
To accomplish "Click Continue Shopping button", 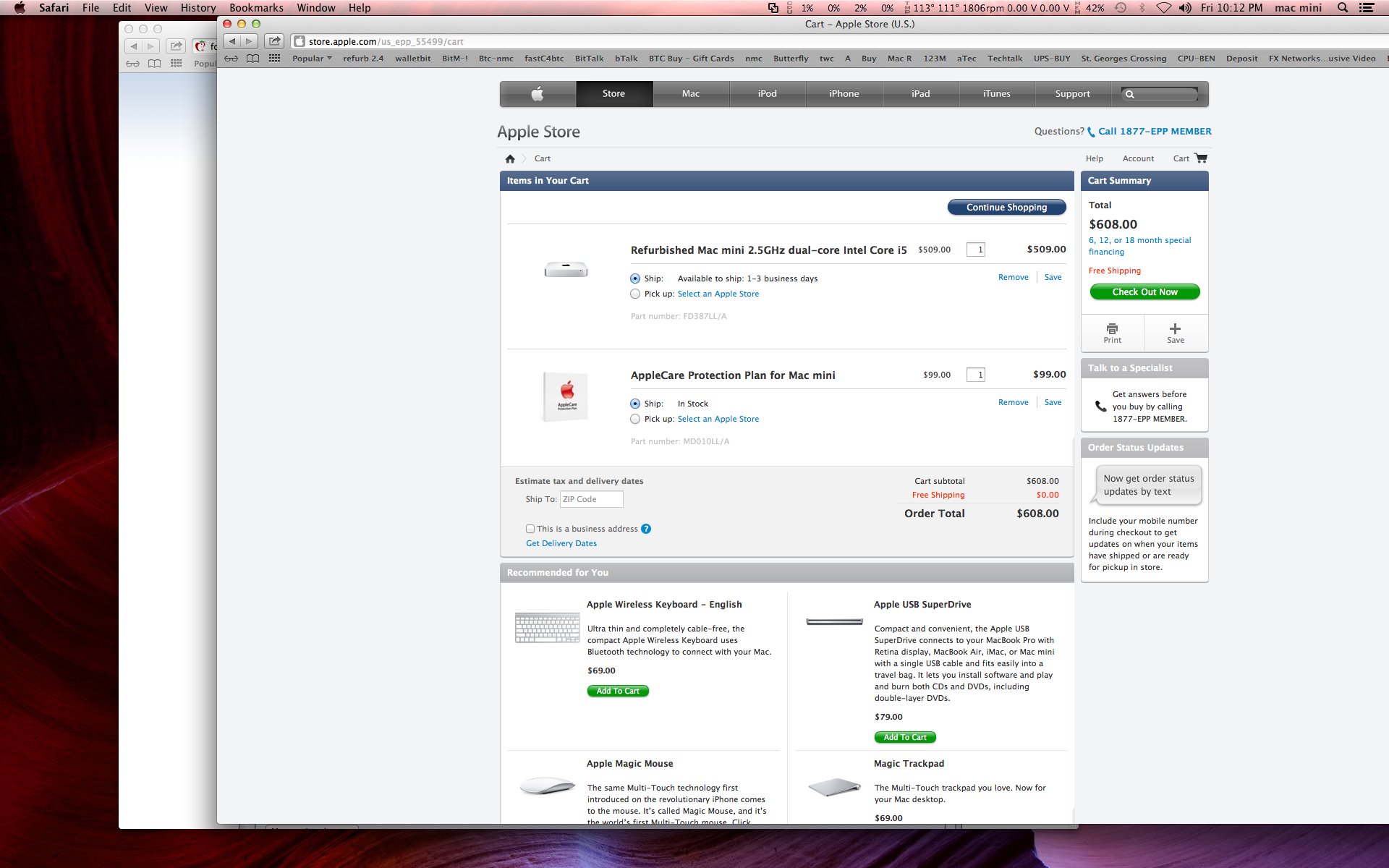I will (1007, 208).
